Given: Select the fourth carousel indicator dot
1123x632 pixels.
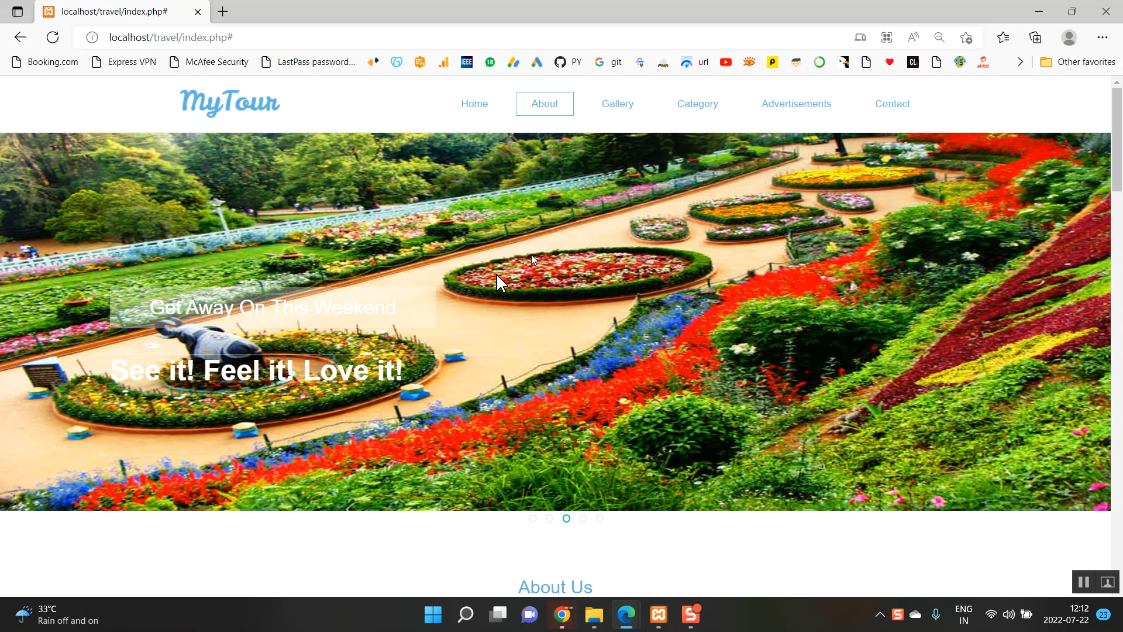Looking at the screenshot, I should pos(583,518).
